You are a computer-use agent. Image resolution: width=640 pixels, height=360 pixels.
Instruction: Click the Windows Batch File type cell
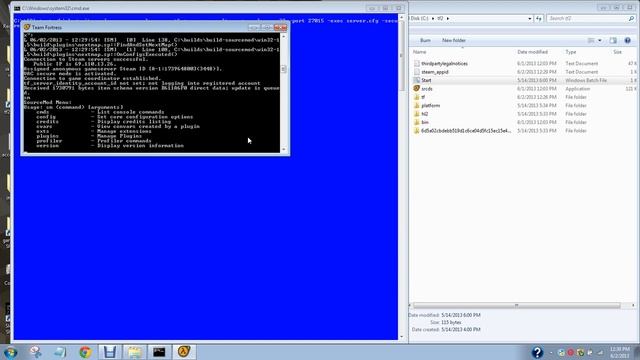[x=586, y=80]
